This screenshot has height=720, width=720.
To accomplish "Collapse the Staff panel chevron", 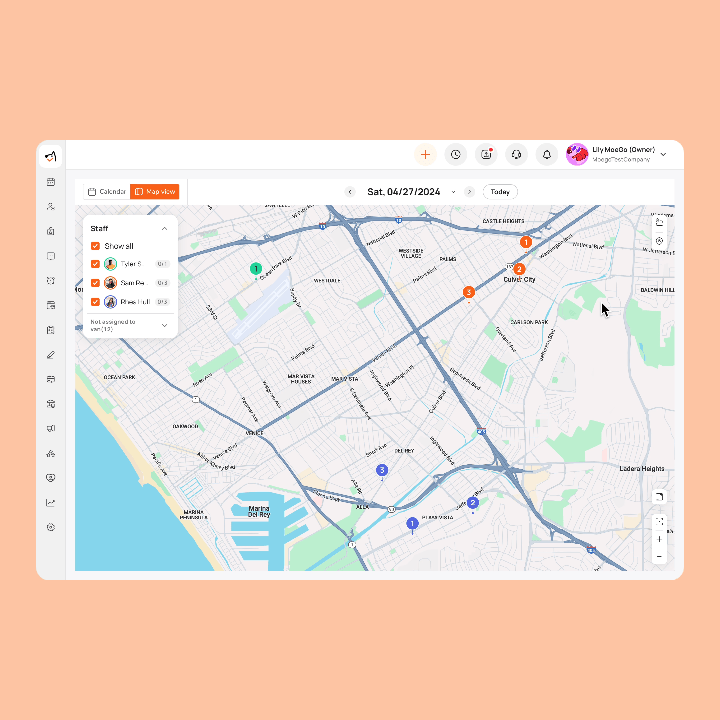I will [x=165, y=229].
